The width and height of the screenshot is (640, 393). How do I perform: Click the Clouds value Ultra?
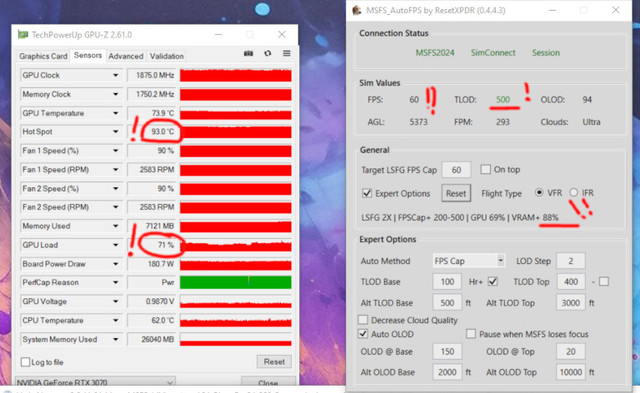591,122
